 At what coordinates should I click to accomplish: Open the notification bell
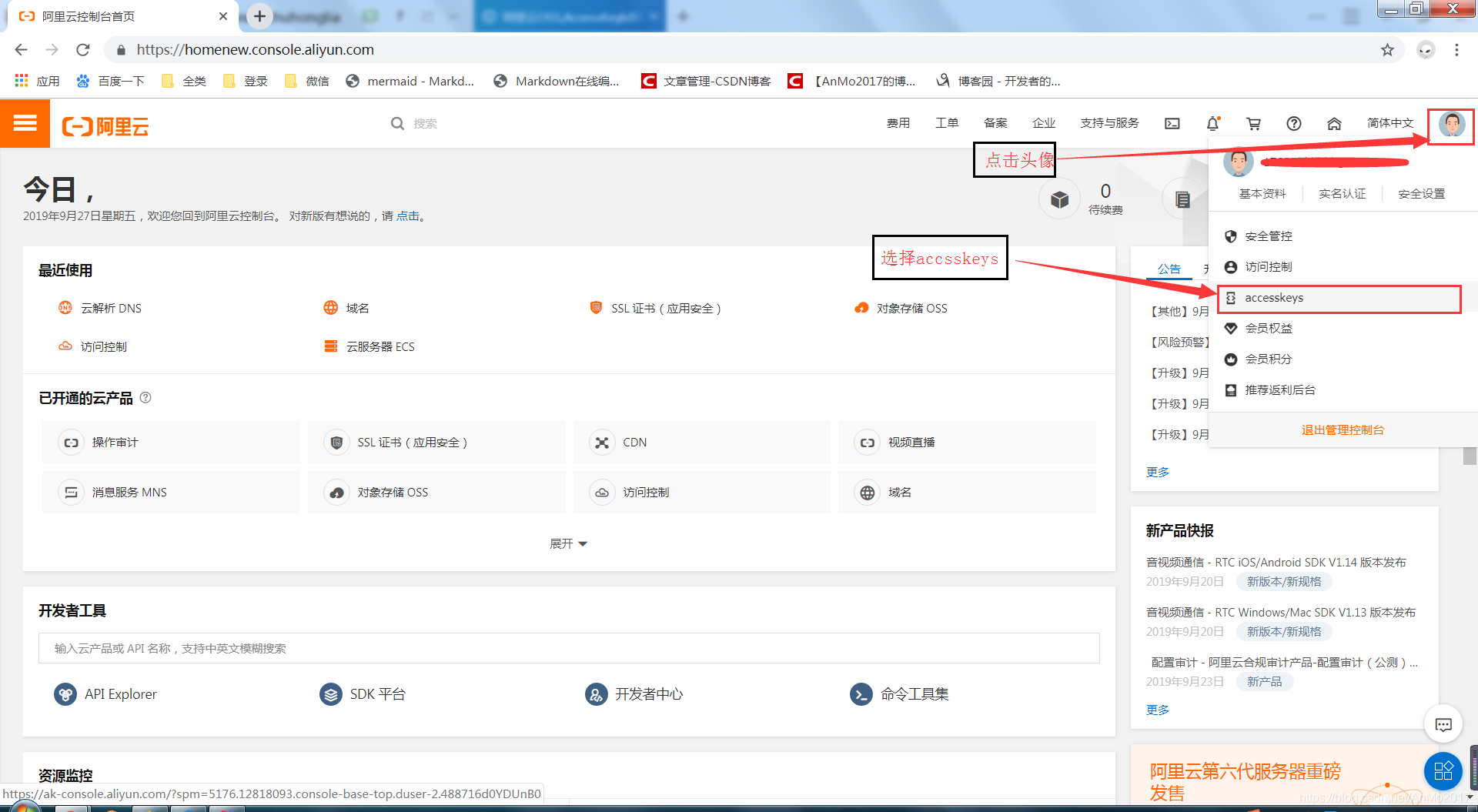point(1212,123)
